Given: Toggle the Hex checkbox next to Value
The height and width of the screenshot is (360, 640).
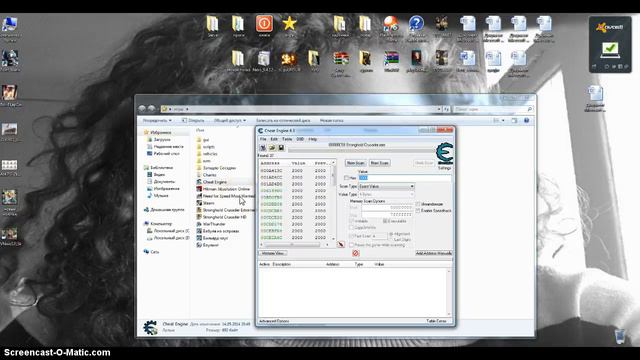Looking at the screenshot, I should tap(347, 178).
